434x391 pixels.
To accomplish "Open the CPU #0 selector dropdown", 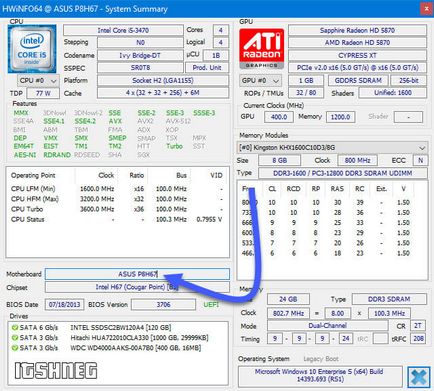I will (38, 81).
